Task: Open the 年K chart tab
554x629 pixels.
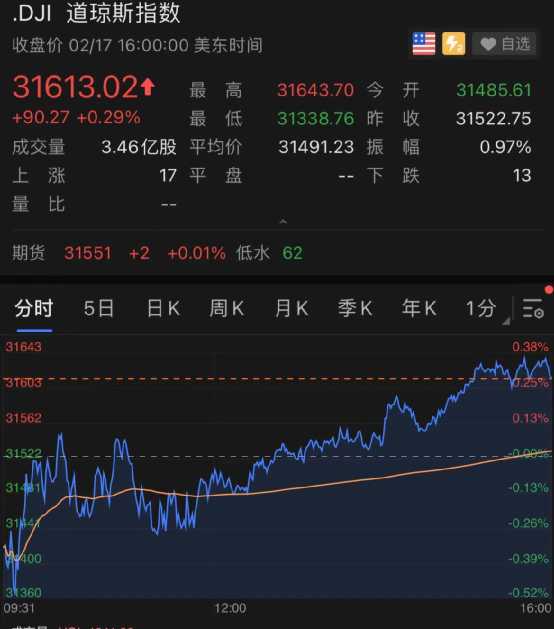Action: click(x=419, y=308)
